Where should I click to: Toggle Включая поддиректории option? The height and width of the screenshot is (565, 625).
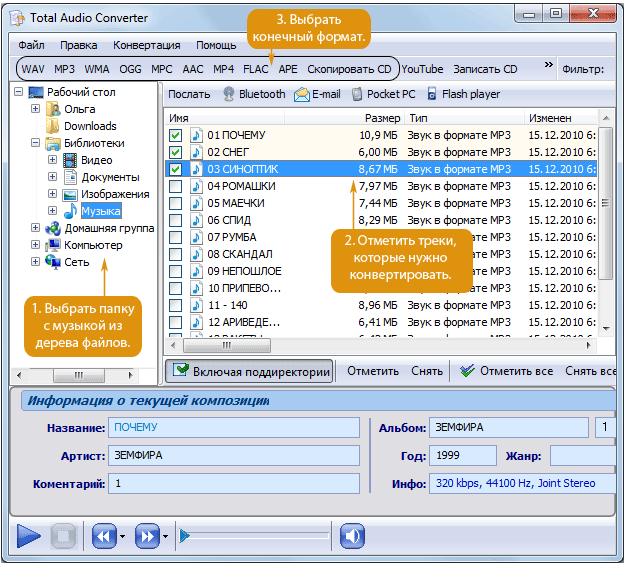click(249, 372)
